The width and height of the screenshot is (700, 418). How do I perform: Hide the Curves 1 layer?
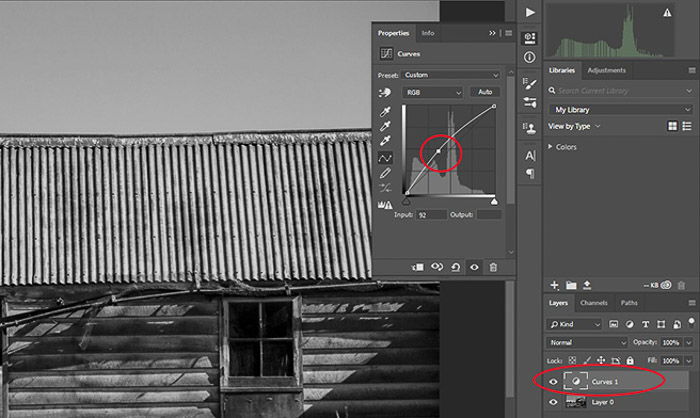tap(553, 382)
